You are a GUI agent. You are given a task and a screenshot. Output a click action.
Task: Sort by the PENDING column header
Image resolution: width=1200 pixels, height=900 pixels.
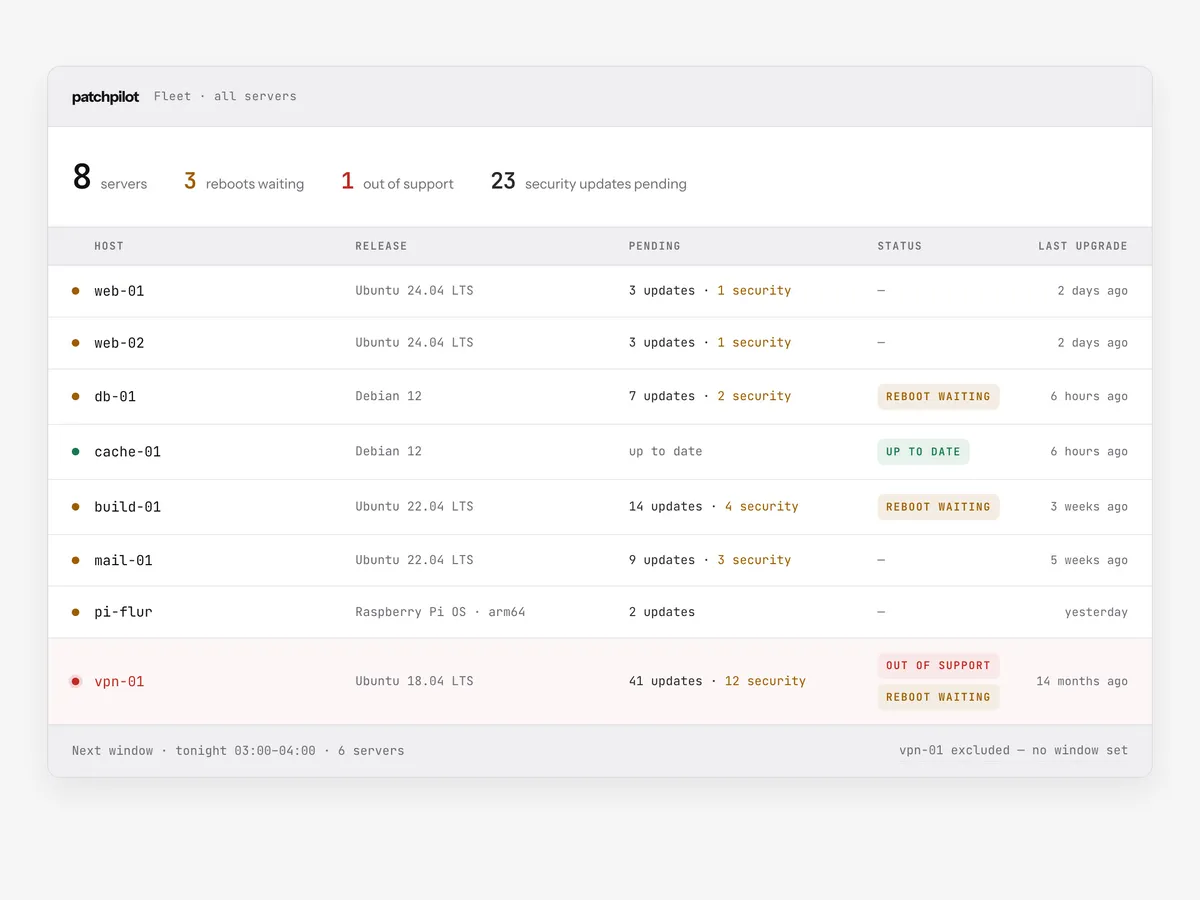(654, 246)
